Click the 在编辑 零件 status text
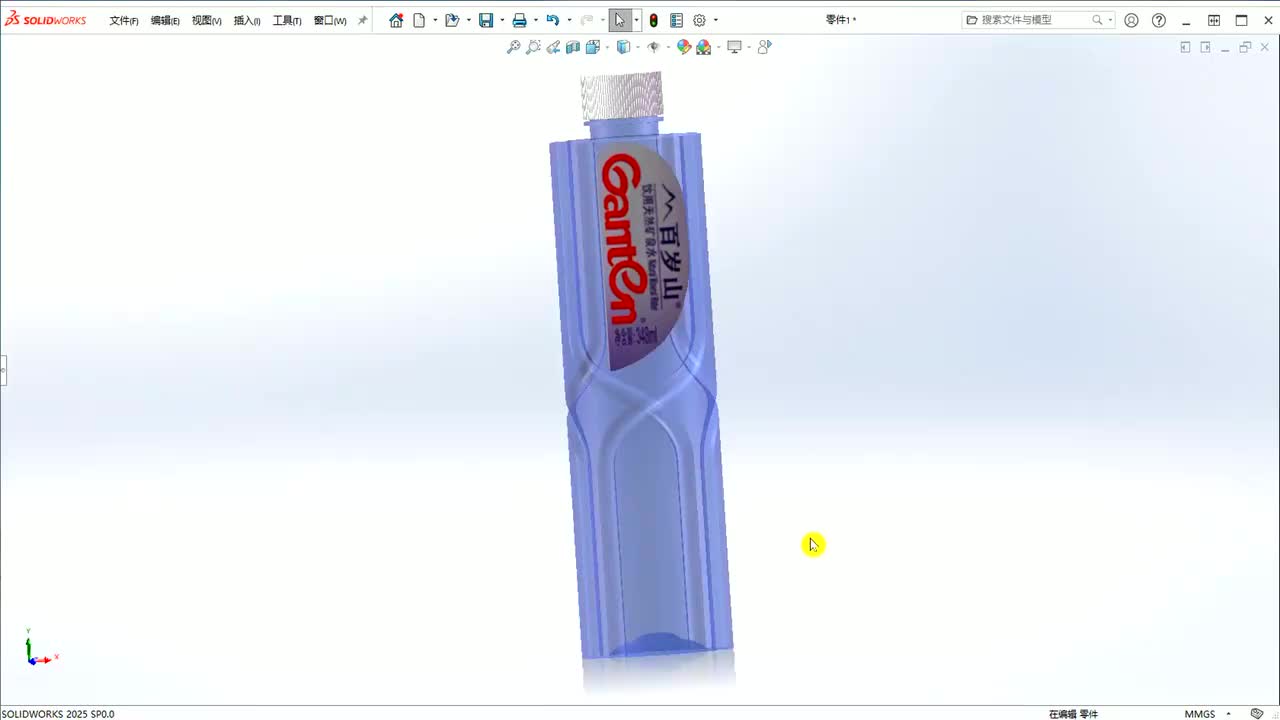Viewport: 1280px width, 720px height. click(1073, 714)
